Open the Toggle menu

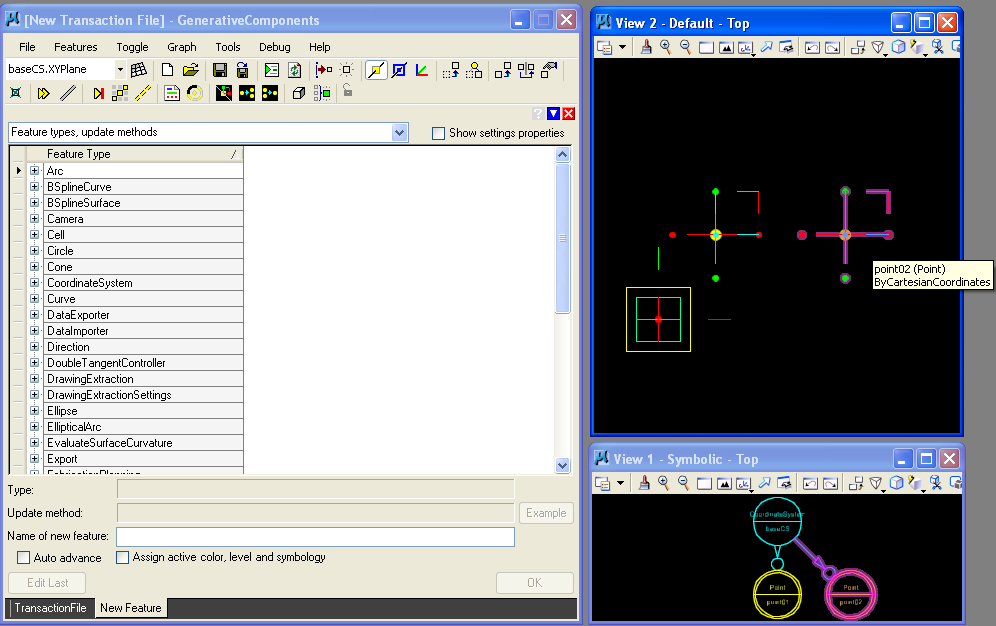point(132,47)
